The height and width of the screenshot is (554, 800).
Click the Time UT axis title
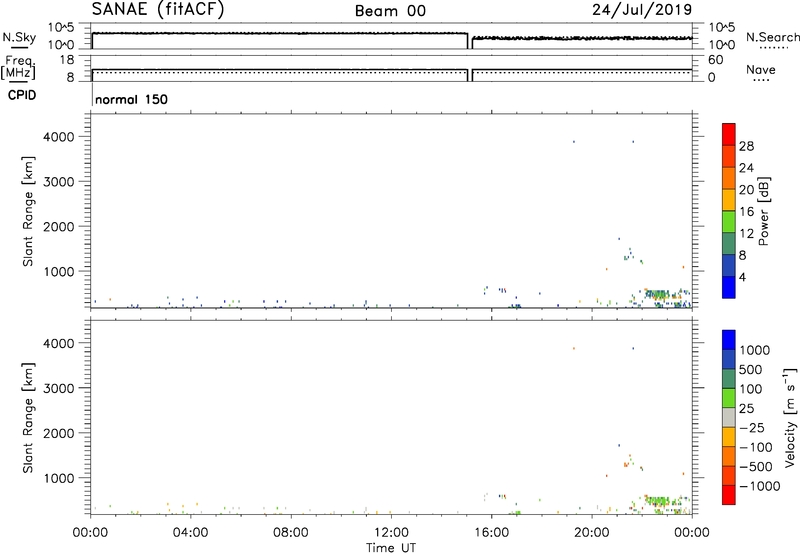click(391, 548)
